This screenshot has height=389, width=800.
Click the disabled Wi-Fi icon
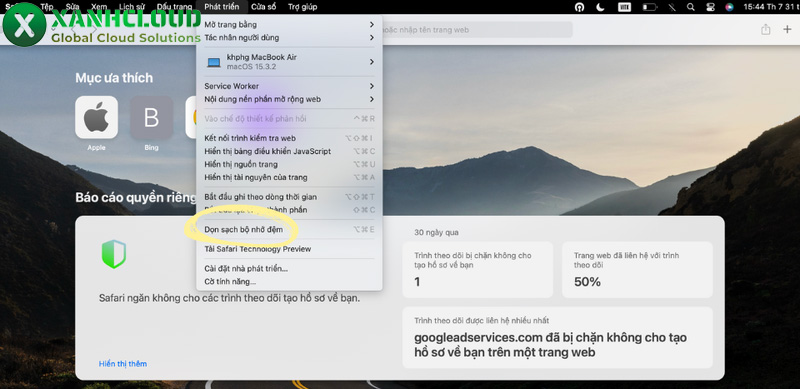[x=672, y=7]
